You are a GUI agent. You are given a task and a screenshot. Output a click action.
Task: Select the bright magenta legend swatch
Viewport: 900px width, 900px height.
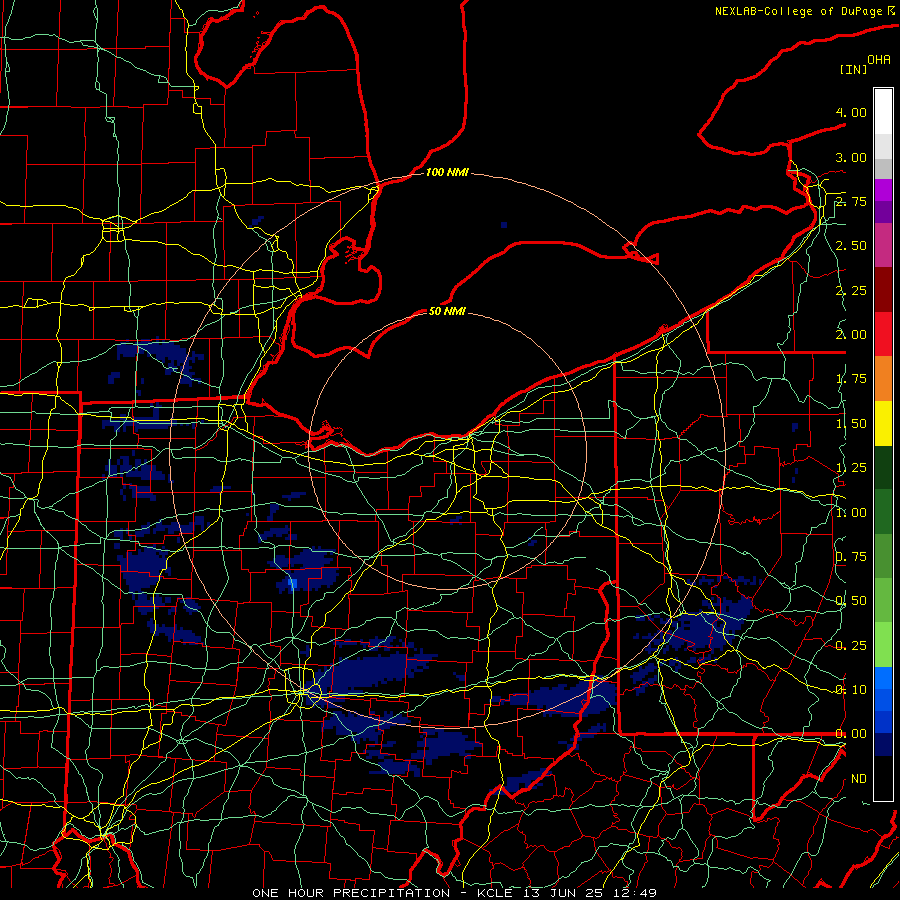(883, 190)
